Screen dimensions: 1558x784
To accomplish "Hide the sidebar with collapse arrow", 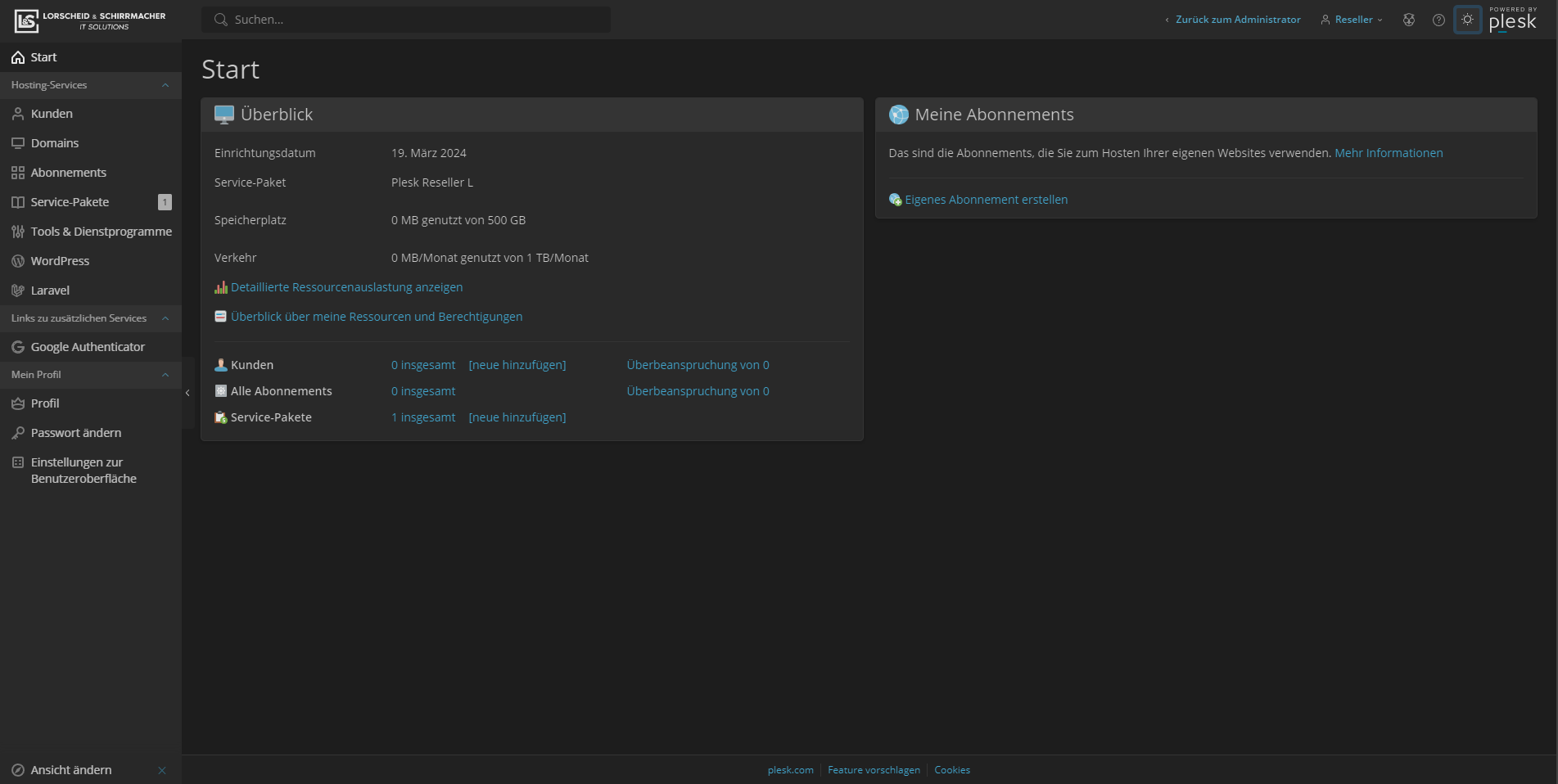I will [187, 393].
